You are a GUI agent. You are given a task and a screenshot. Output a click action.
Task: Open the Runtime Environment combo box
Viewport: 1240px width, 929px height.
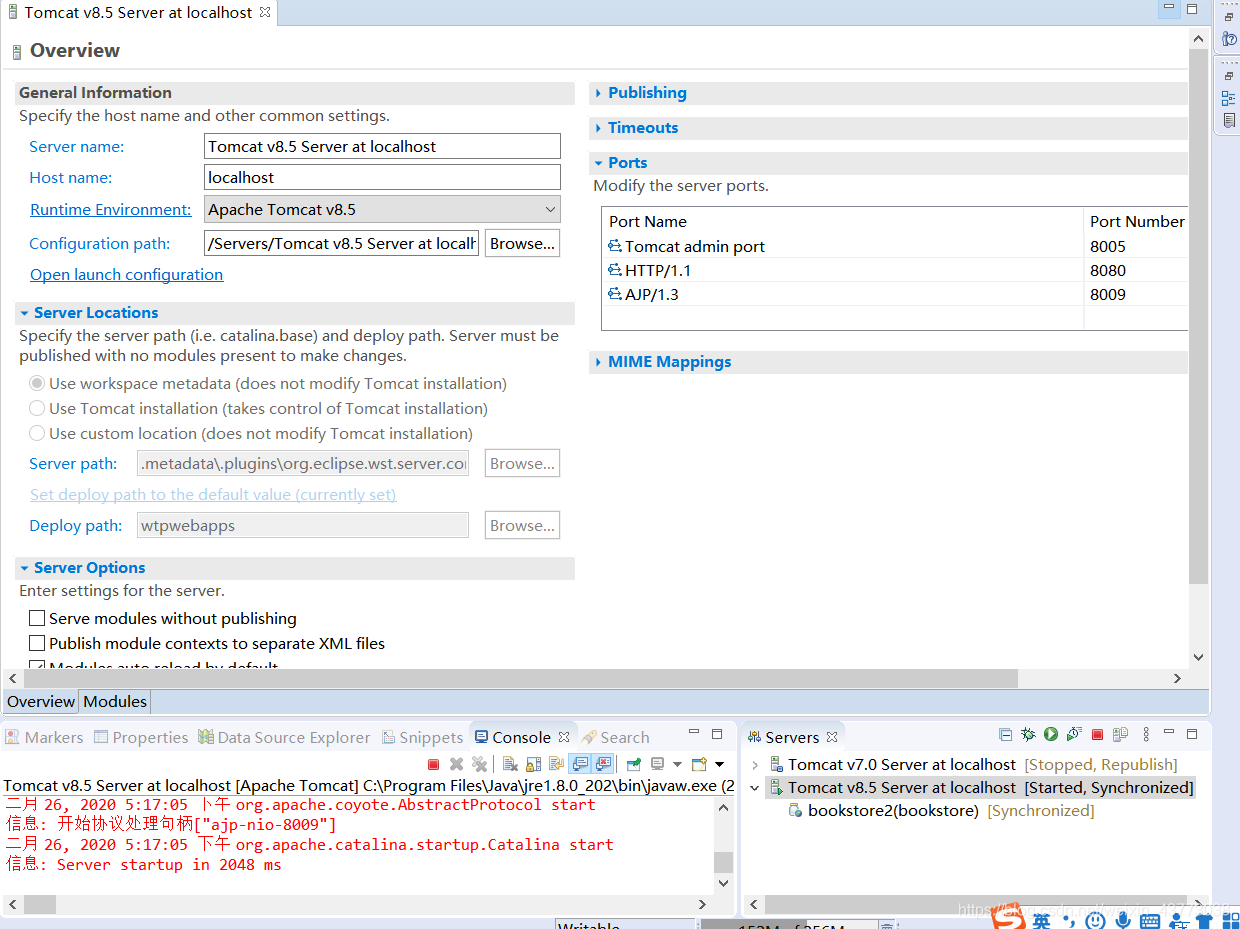(382, 209)
